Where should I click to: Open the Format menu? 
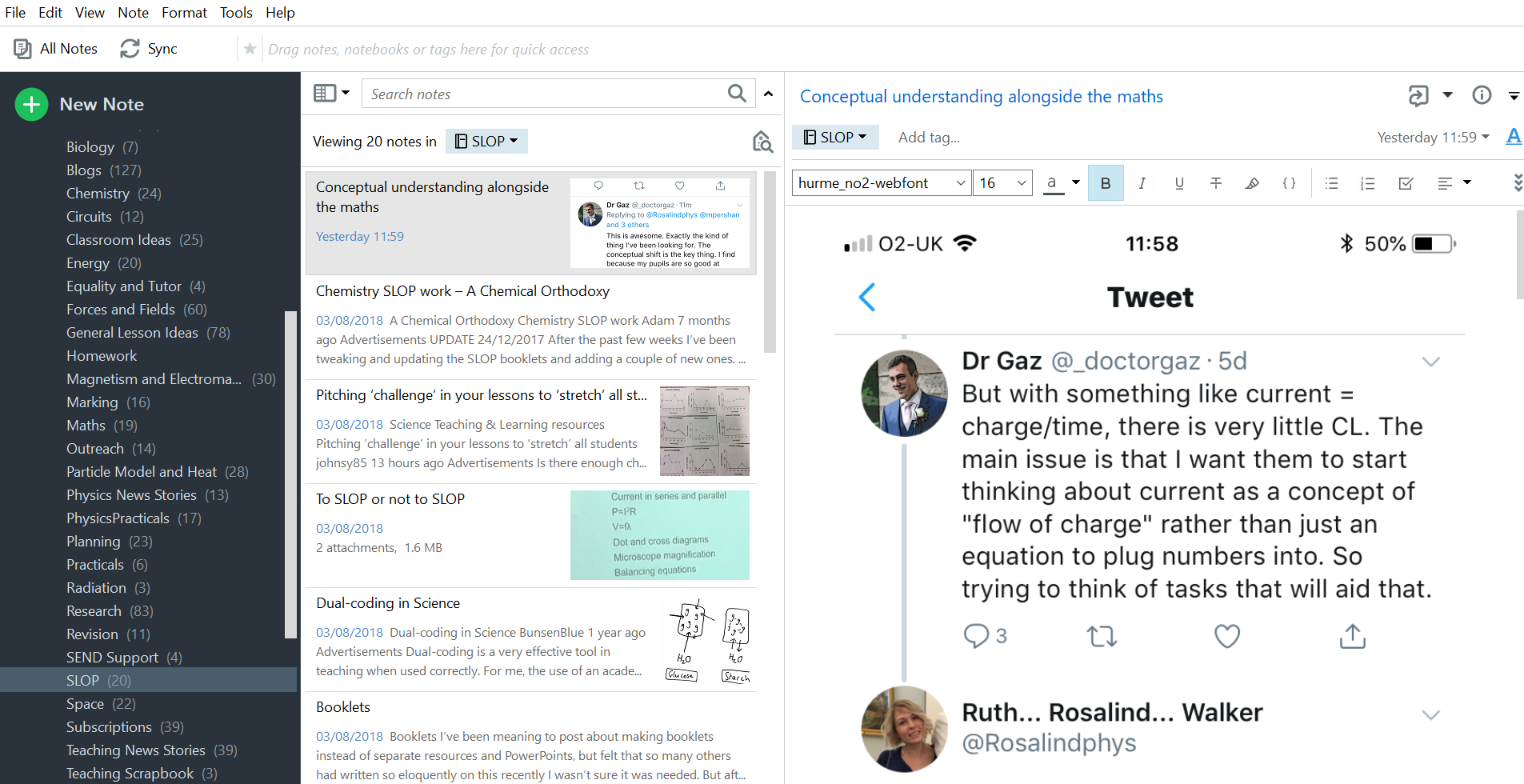(x=184, y=13)
